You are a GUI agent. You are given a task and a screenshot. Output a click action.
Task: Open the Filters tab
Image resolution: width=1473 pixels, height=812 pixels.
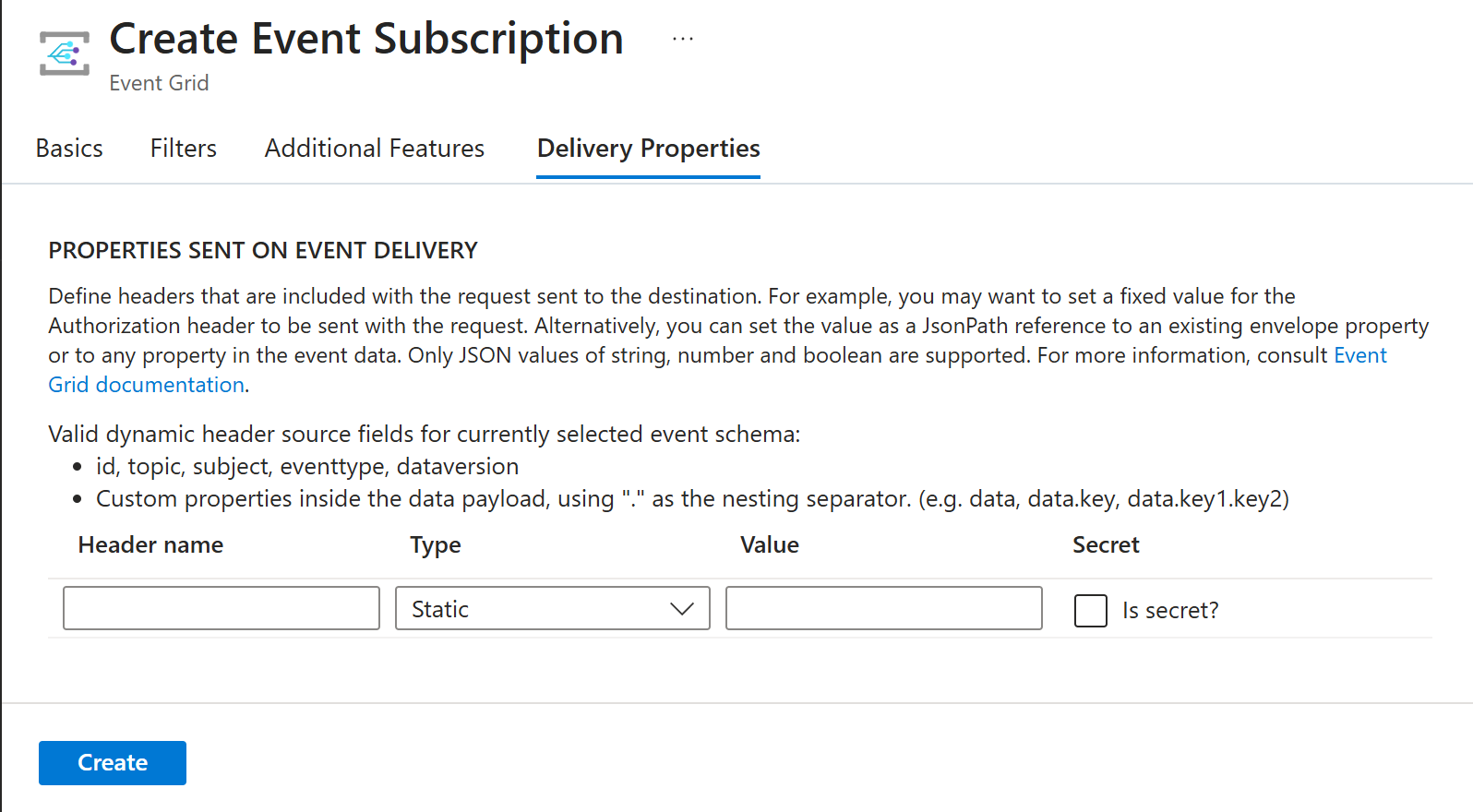coord(184,149)
